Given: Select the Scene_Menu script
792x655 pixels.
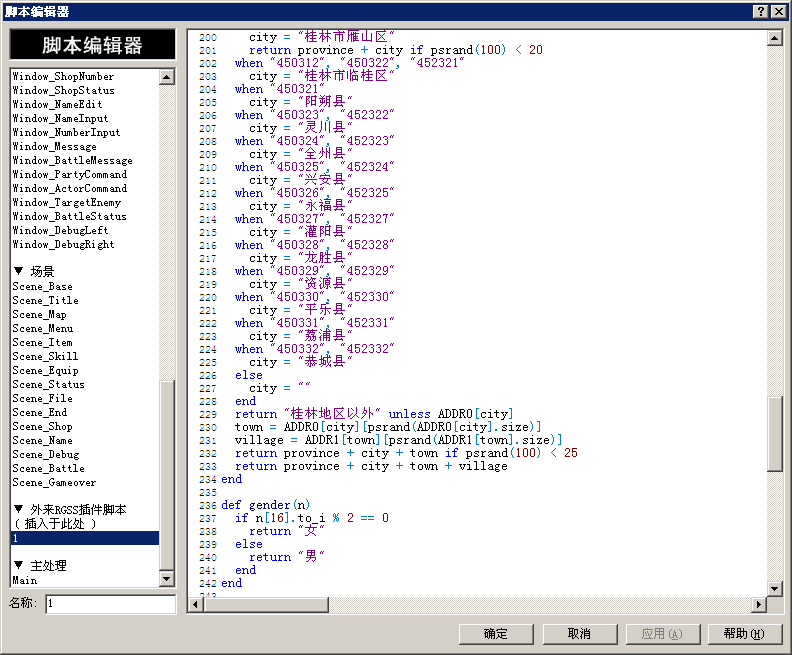Looking at the screenshot, I should tap(85, 329).
